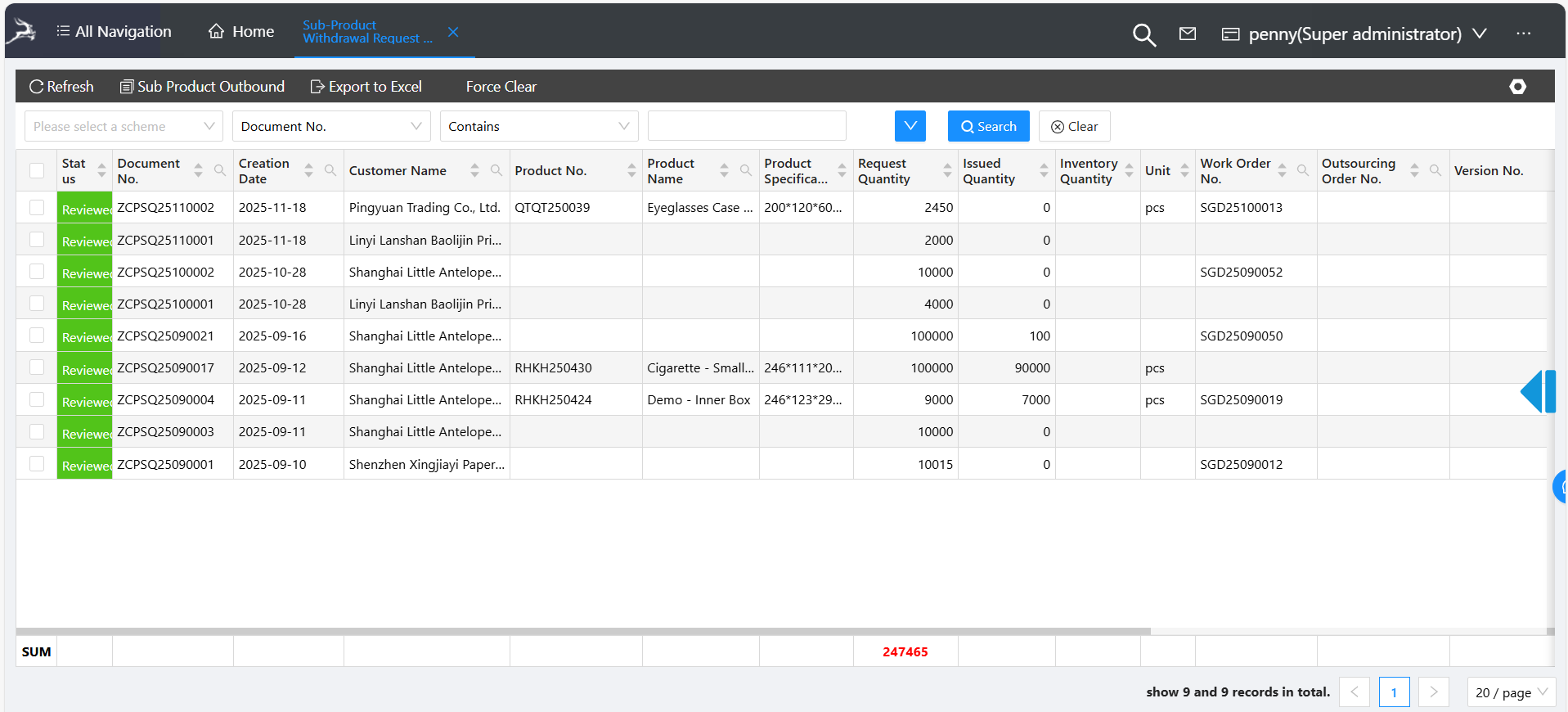Open the 'Please select a scheme' dropdown
The height and width of the screenshot is (712, 1568).
[x=124, y=126]
